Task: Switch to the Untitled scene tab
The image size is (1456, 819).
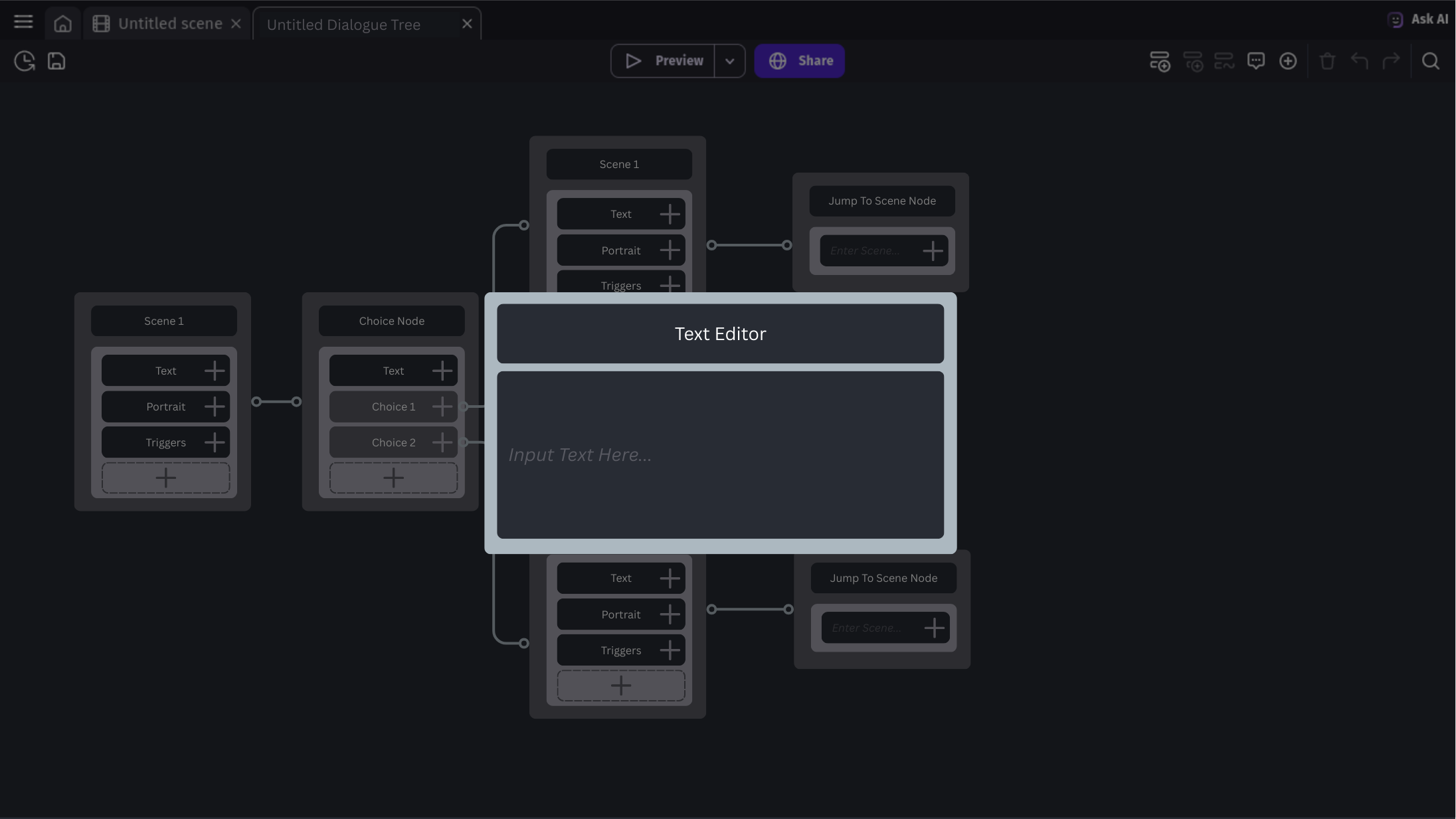Action: click(x=169, y=23)
